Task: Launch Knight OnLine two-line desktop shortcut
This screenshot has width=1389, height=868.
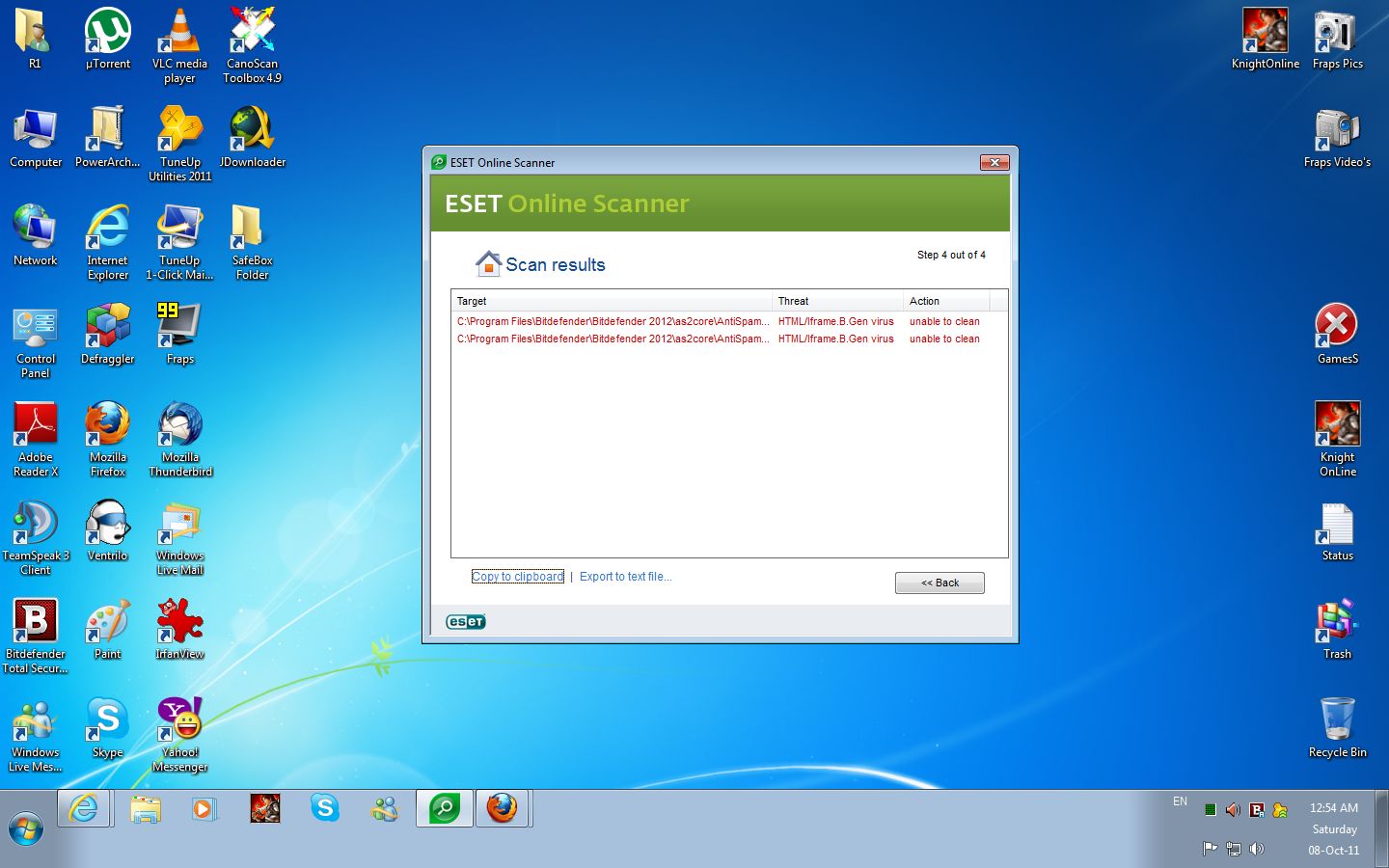Action: 1337,440
